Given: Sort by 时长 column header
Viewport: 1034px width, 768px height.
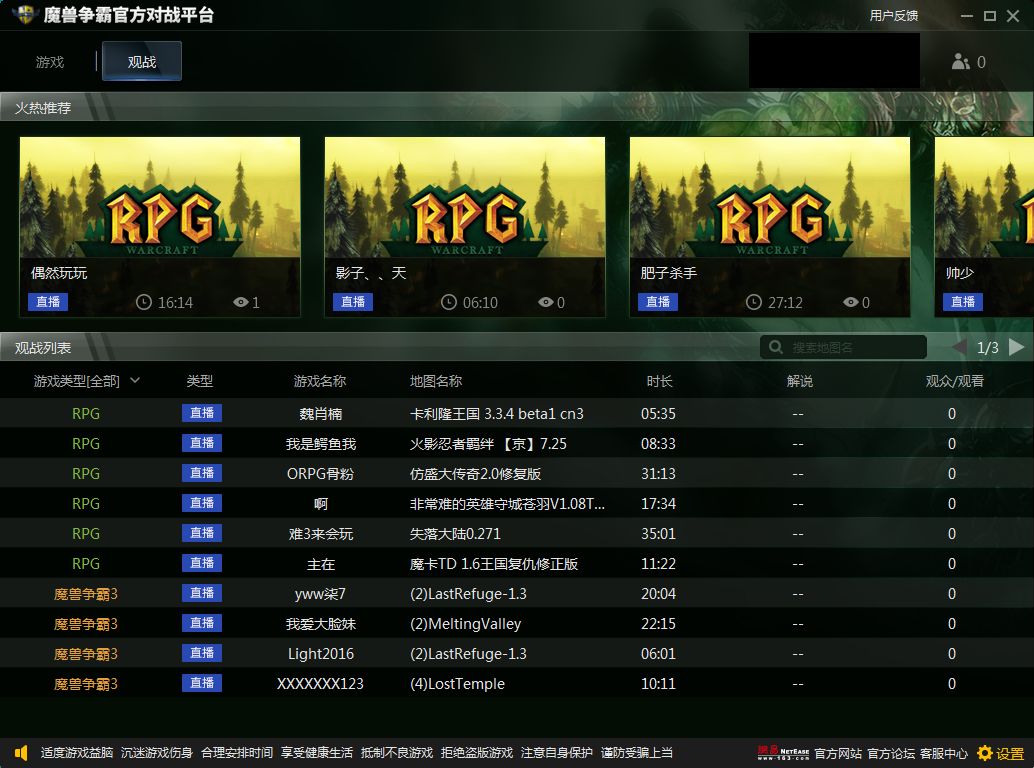Looking at the screenshot, I should [659, 381].
